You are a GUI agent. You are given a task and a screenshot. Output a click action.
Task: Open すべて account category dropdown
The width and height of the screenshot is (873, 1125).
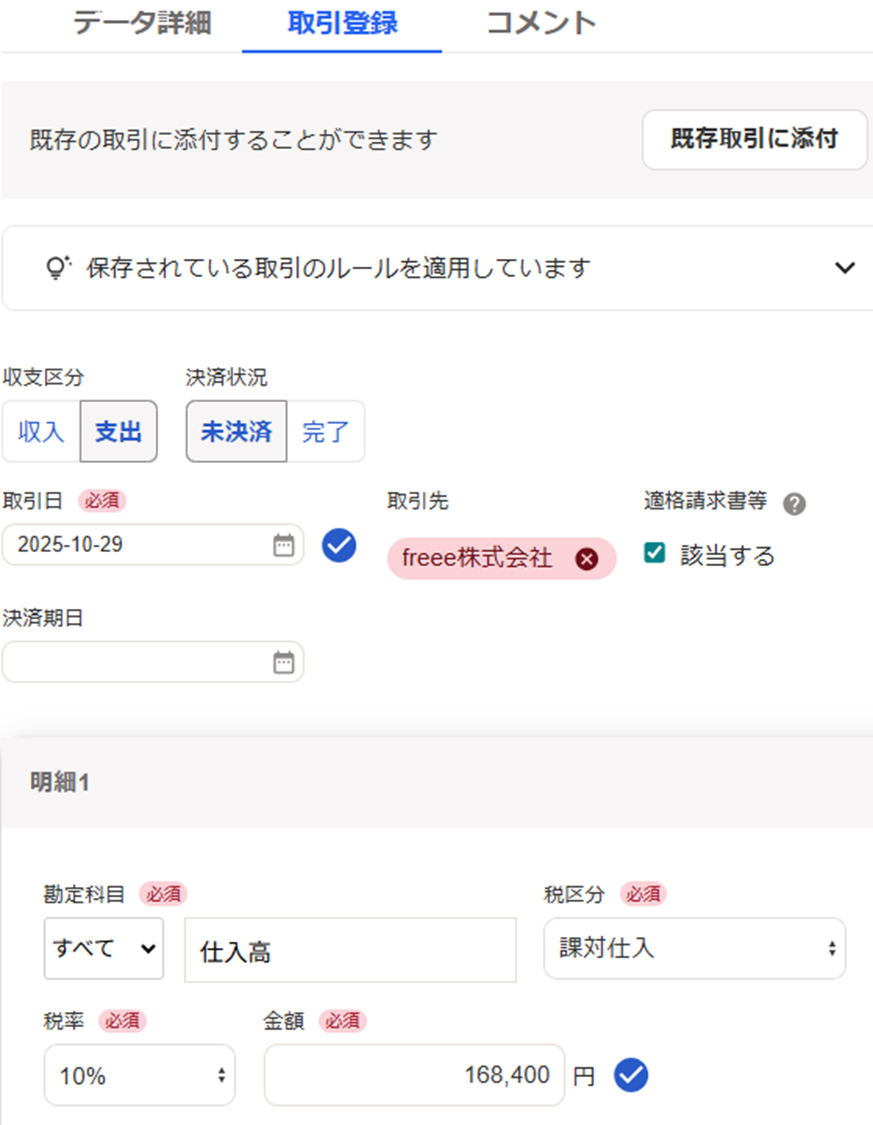click(x=104, y=948)
